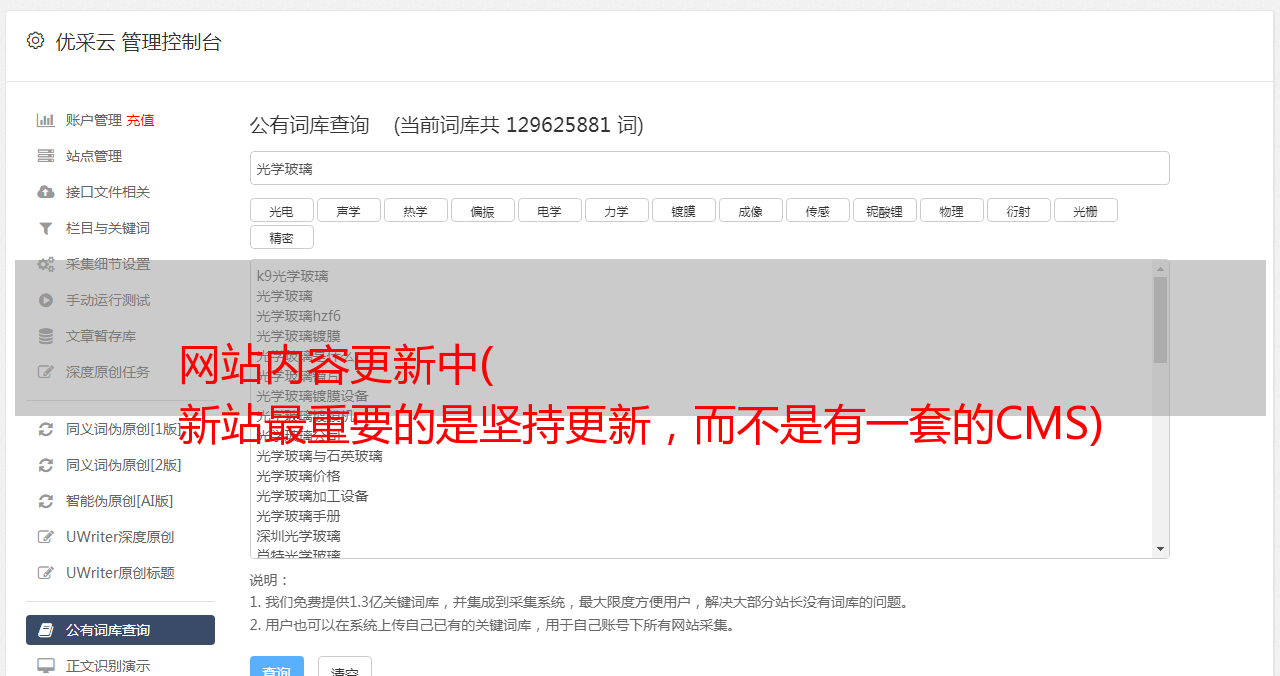Pick the 衍射 tag button
Image resolution: width=1280 pixels, height=676 pixels.
pos(1018,210)
